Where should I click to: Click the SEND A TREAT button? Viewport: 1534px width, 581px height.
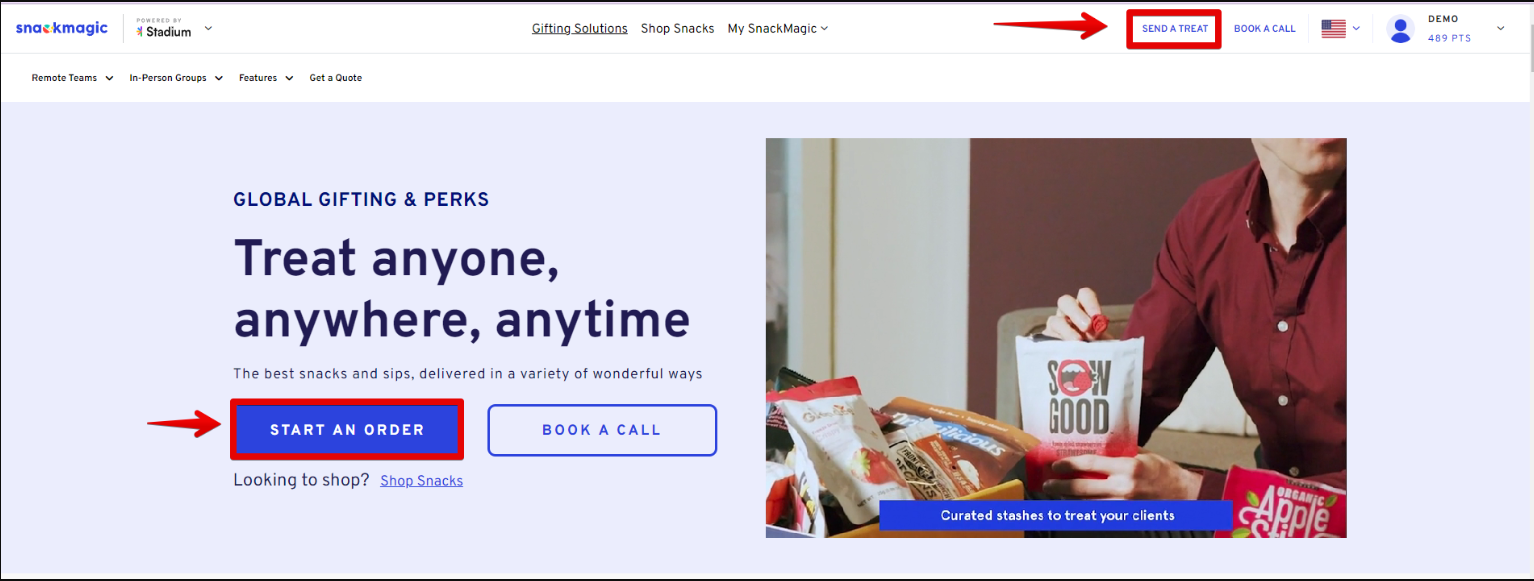tap(1175, 29)
